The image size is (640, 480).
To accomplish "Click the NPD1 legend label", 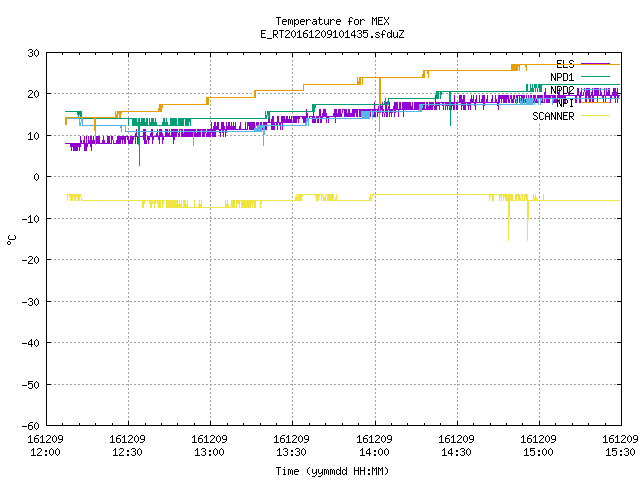I will [x=562, y=77].
